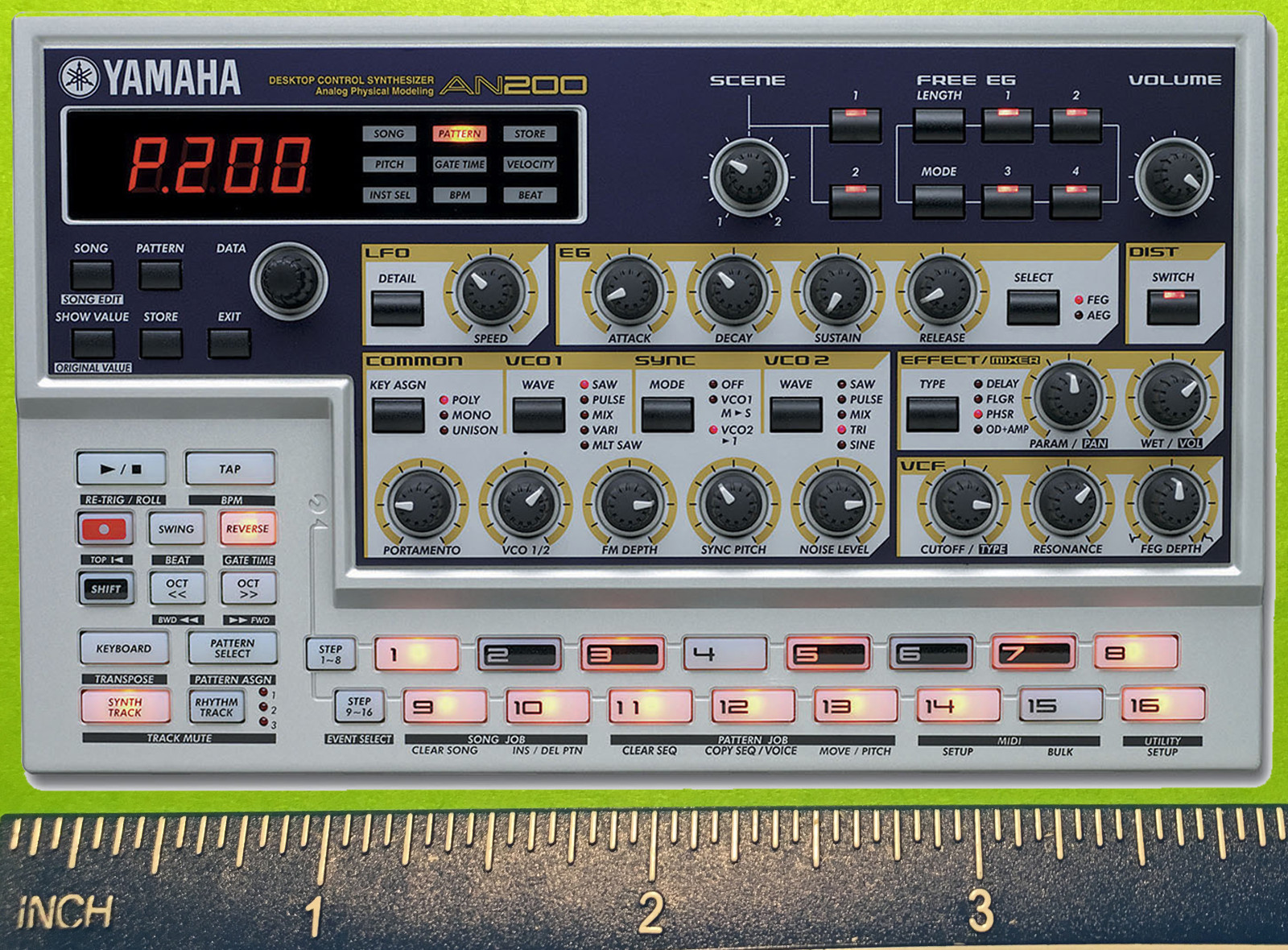Toggle sequencer step button 13
Viewport: 1288px width, 950px height.
pyautogui.click(x=856, y=705)
